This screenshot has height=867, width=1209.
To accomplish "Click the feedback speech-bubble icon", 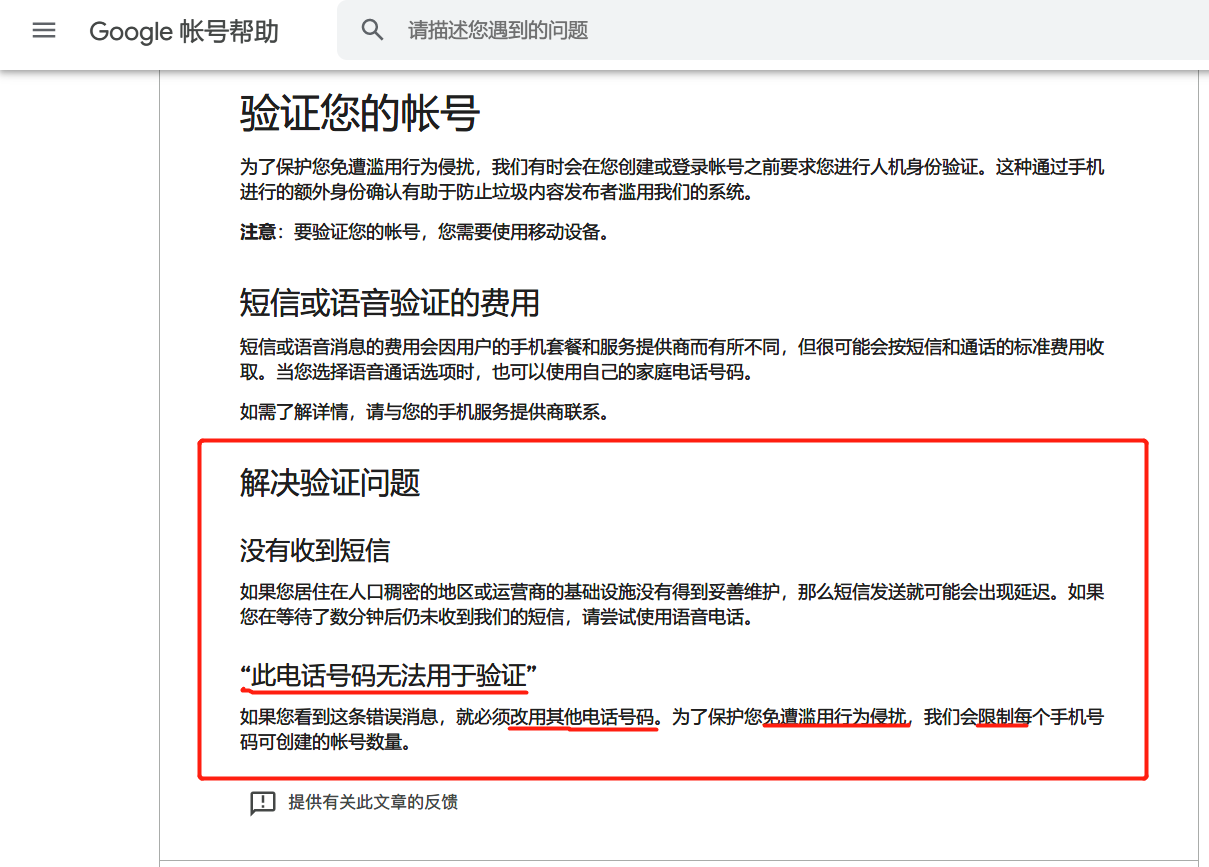I will point(262,802).
